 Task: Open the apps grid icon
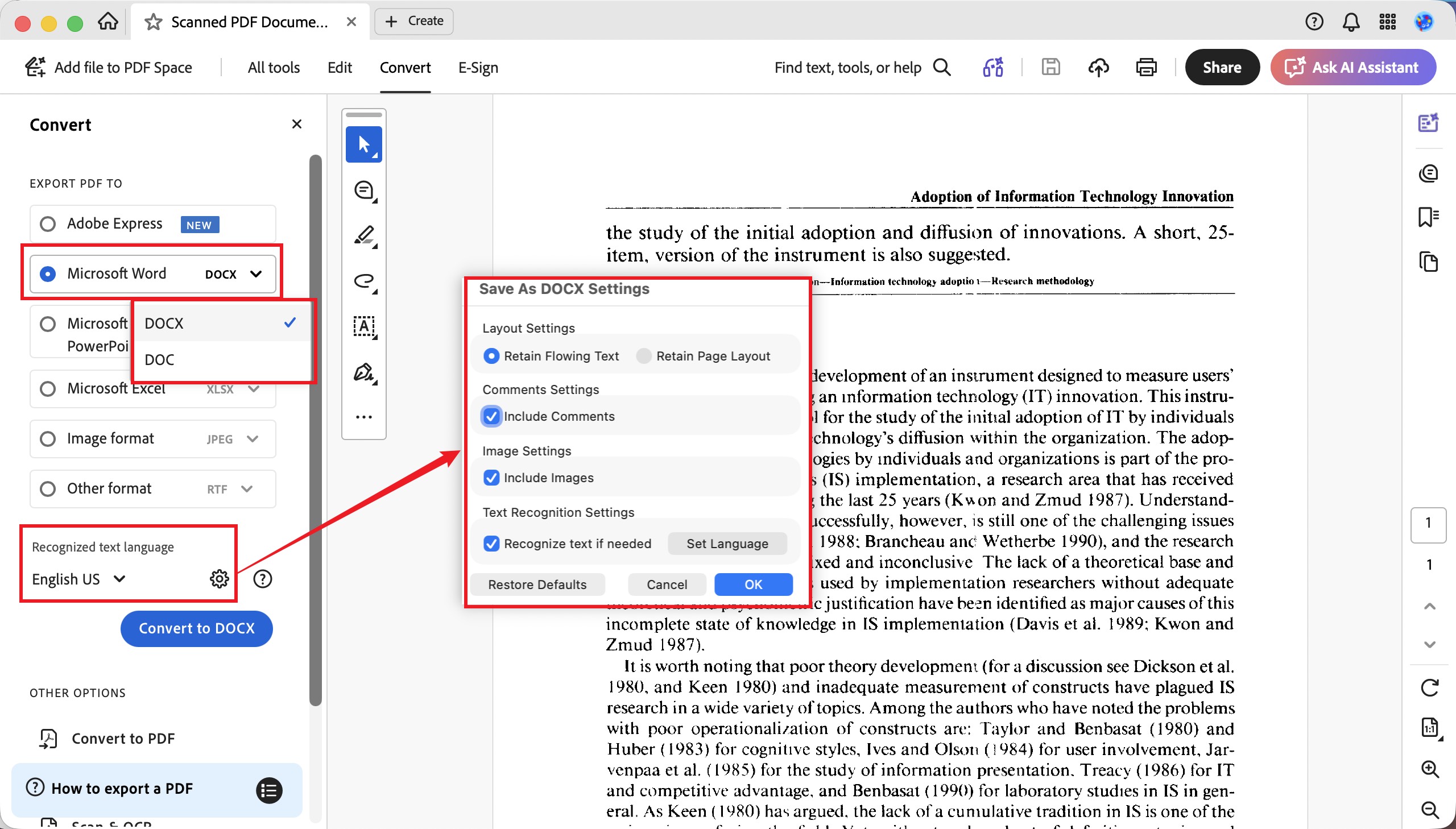coord(1388,22)
